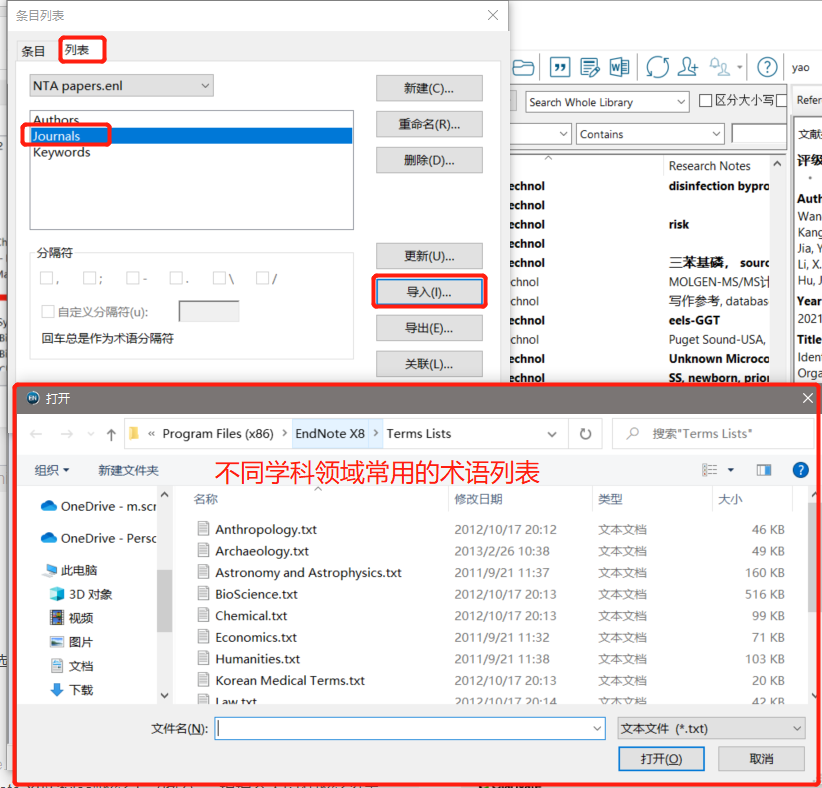Click the Format Paper Word icon
Screen dimensions: 822x788
620,66
